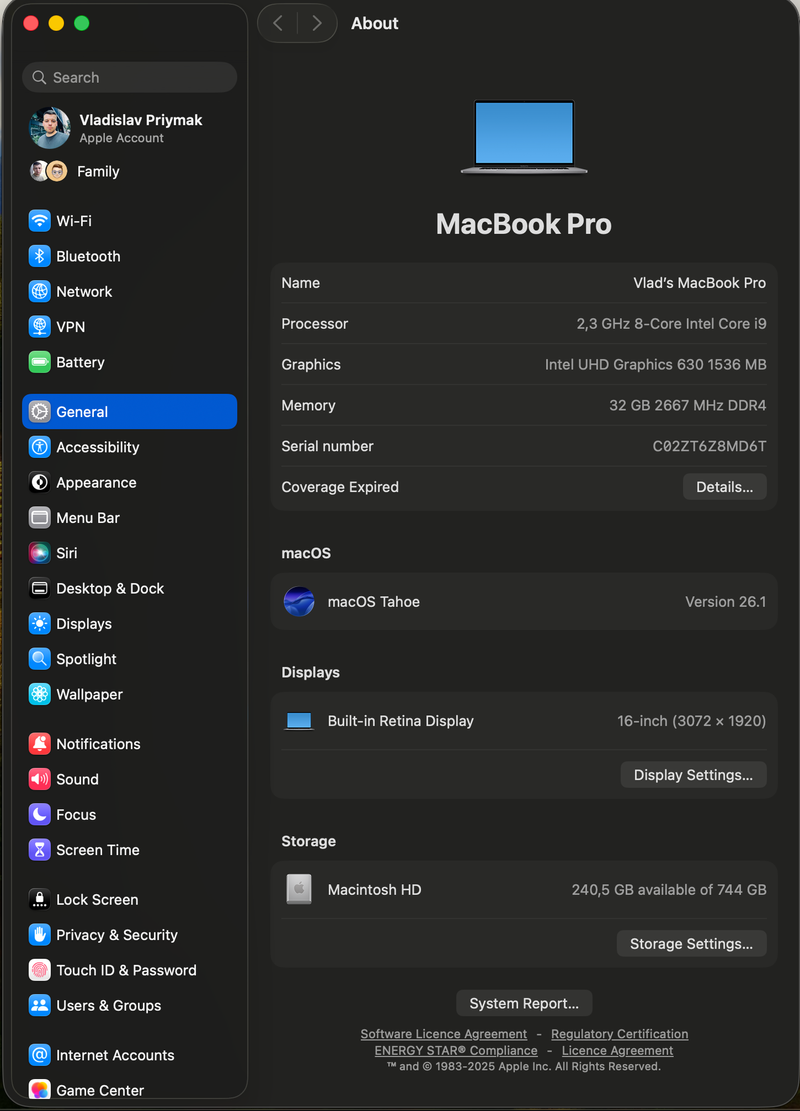Open the Family sidebar item

point(130,171)
